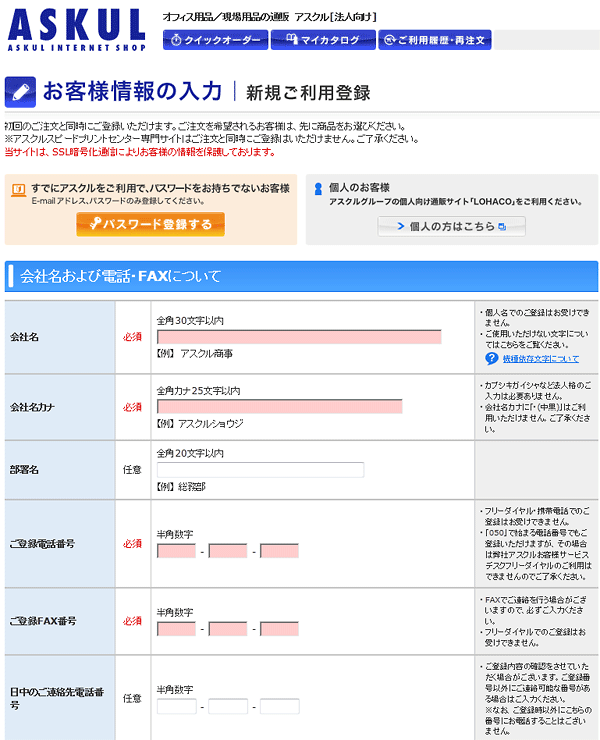Click the 全角30文字以内 hint text
This screenshot has width=600, height=740.
(190, 321)
